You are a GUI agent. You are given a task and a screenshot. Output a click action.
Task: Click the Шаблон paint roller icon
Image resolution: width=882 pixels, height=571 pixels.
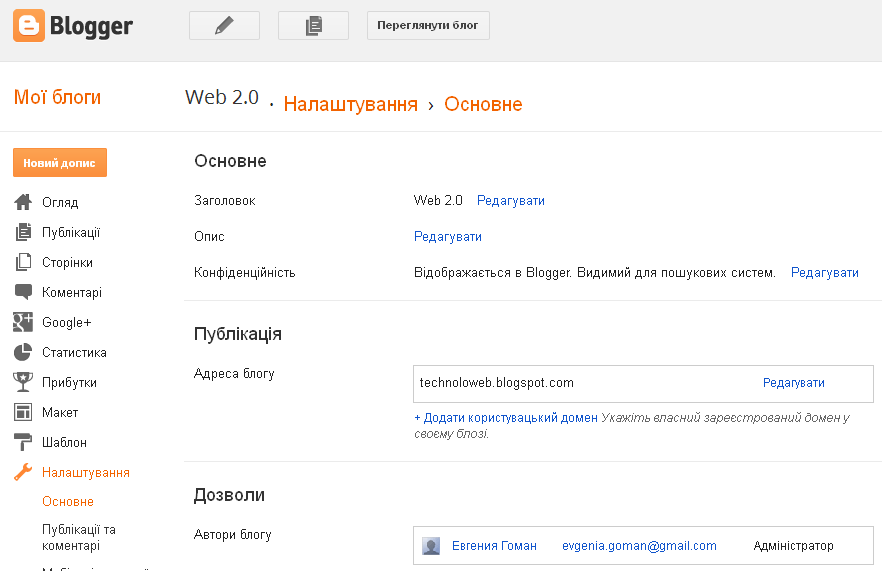23,442
